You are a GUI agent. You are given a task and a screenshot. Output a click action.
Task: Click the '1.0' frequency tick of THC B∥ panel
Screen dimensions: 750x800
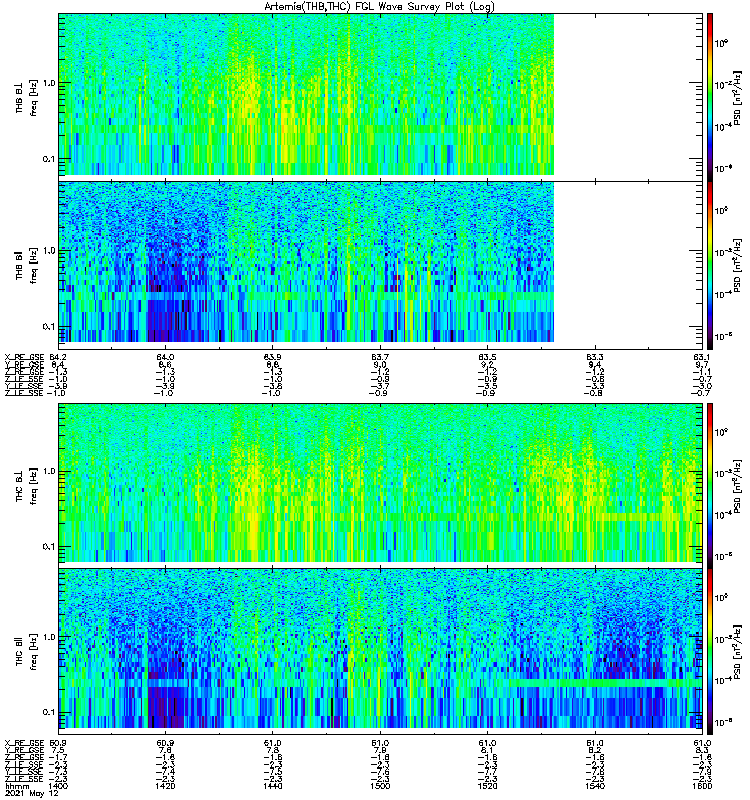click(49, 637)
